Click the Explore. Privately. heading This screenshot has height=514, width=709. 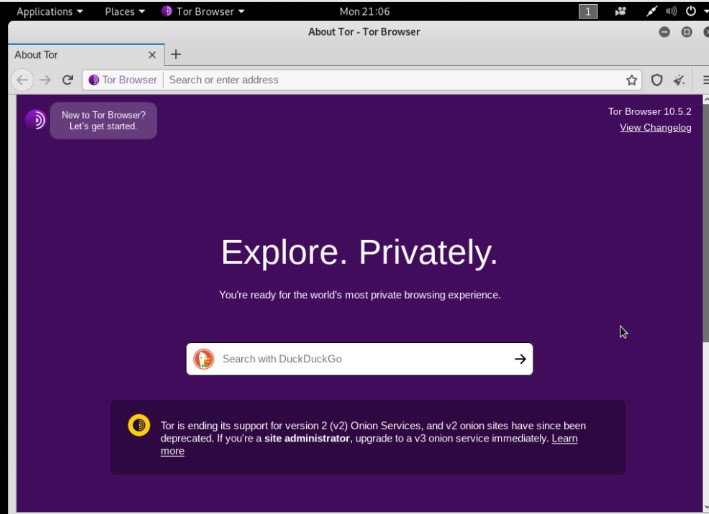[x=359, y=252]
